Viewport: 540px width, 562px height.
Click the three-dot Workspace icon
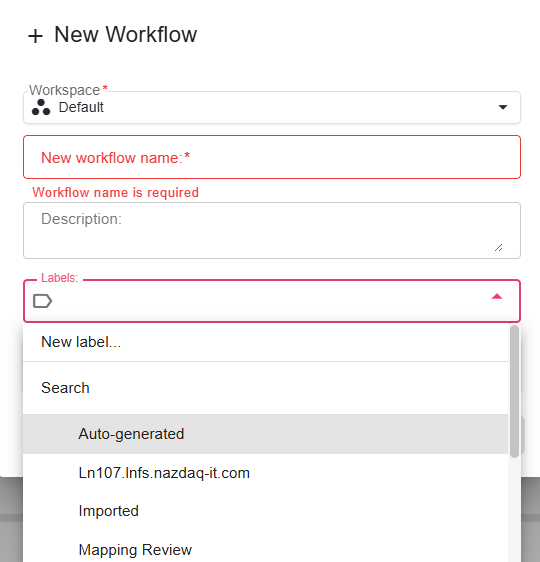click(x=41, y=107)
